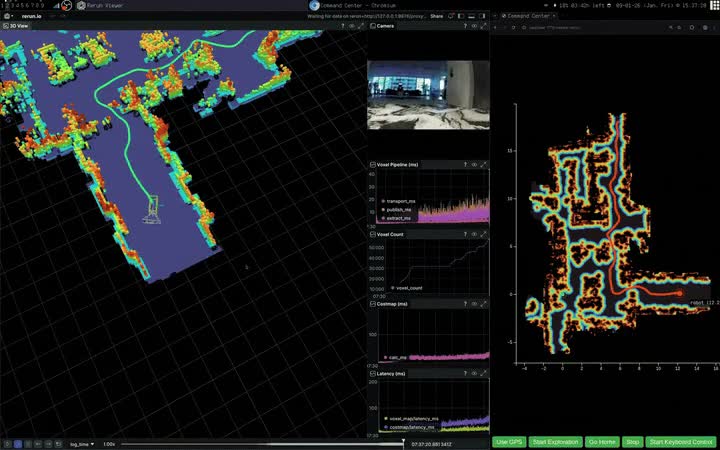Toggle loop playback button
Screen dimensions: 720x450
pos(58,444)
